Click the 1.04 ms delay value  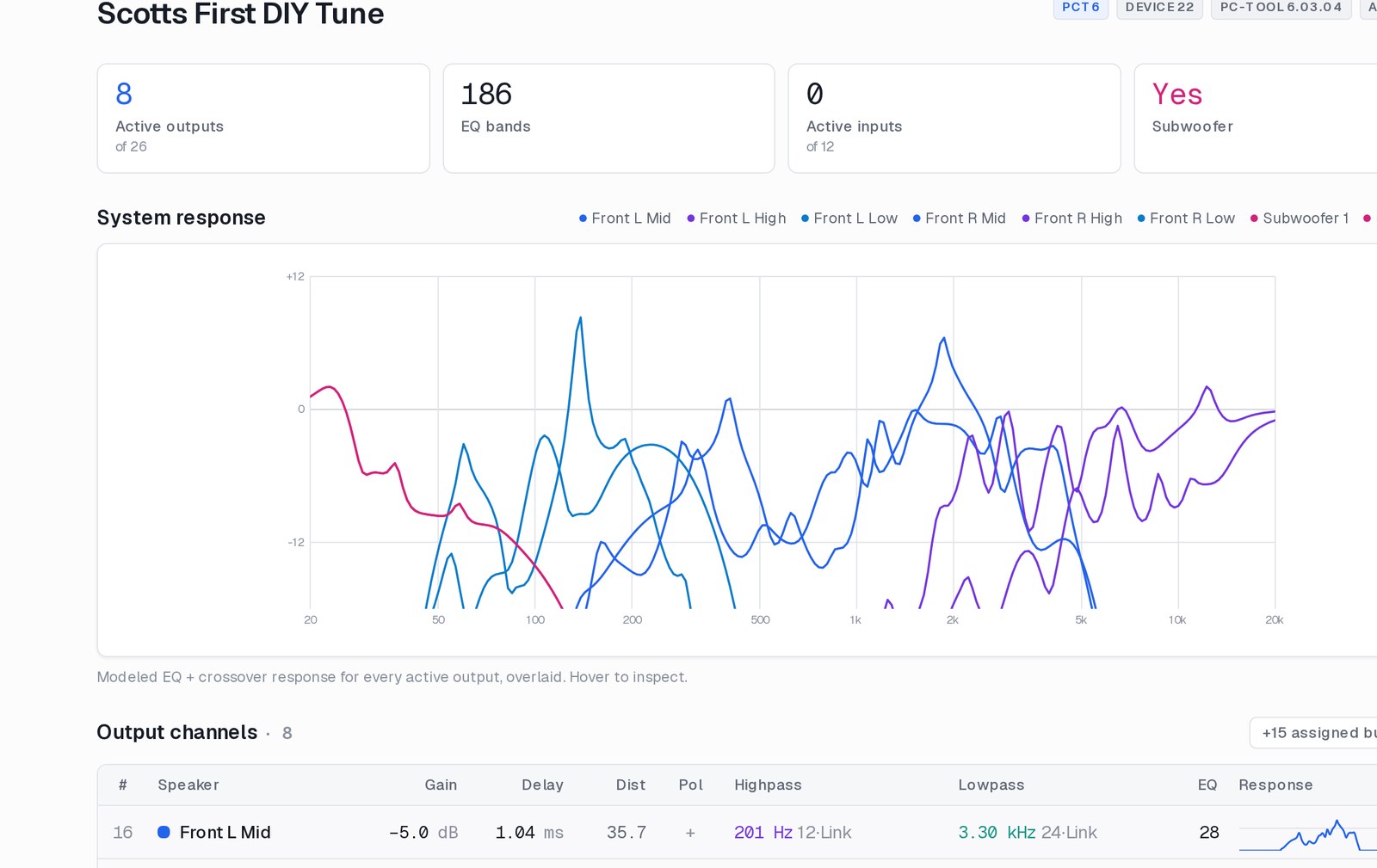coord(529,832)
